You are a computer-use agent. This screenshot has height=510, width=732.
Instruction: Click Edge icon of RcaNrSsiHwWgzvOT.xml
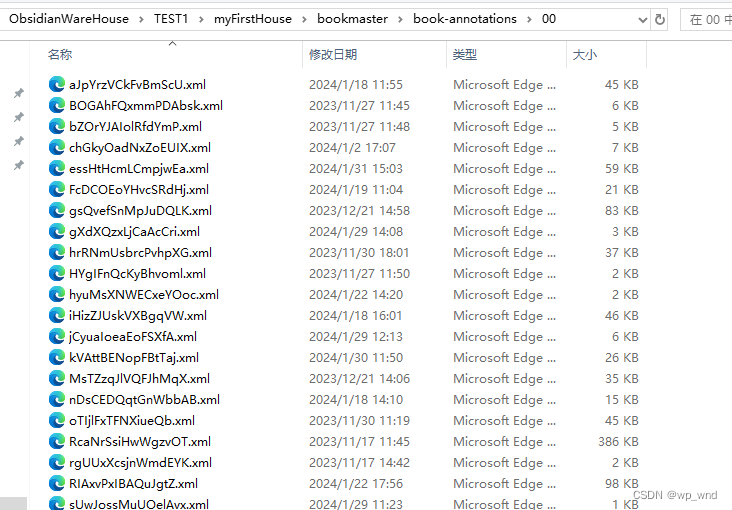56,442
